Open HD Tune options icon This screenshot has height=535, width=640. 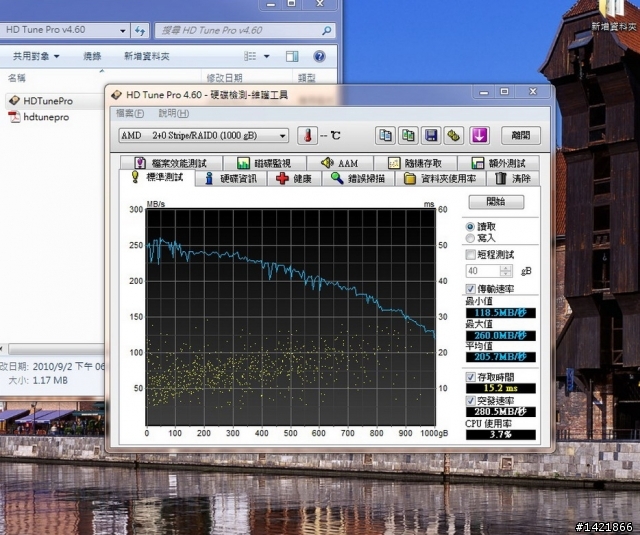pos(453,135)
